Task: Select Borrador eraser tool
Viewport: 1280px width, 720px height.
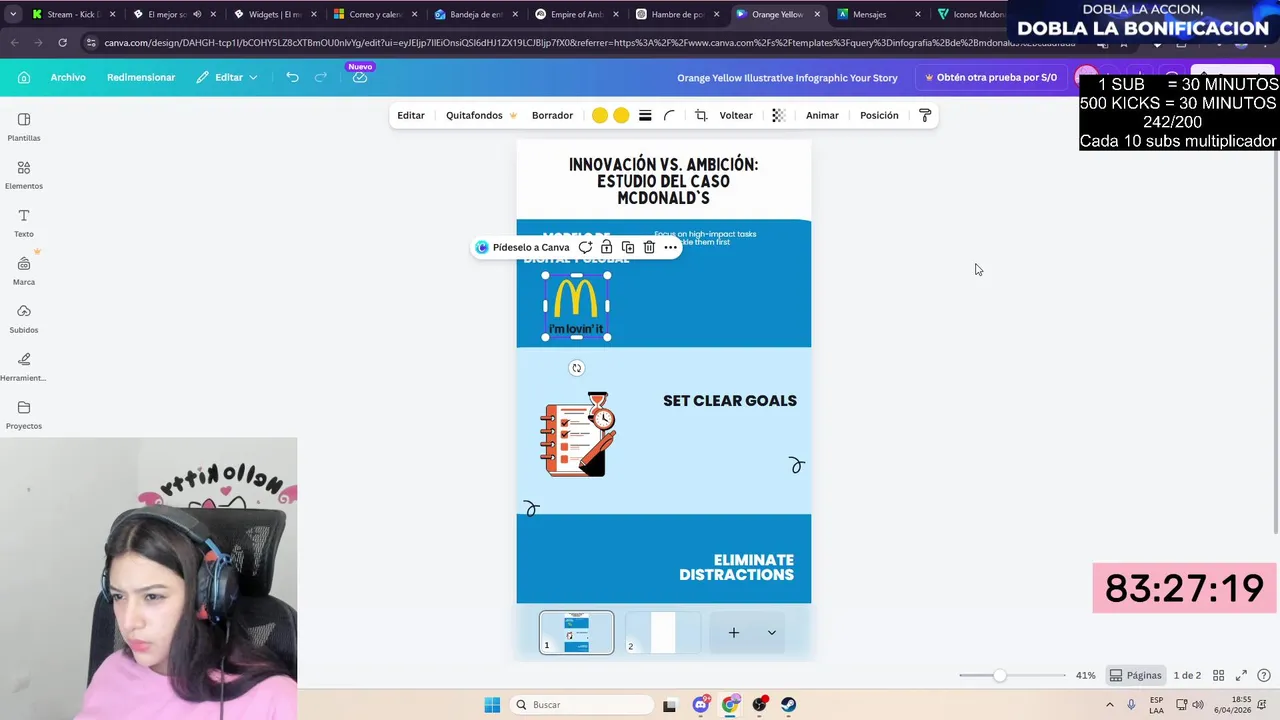Action: click(552, 115)
